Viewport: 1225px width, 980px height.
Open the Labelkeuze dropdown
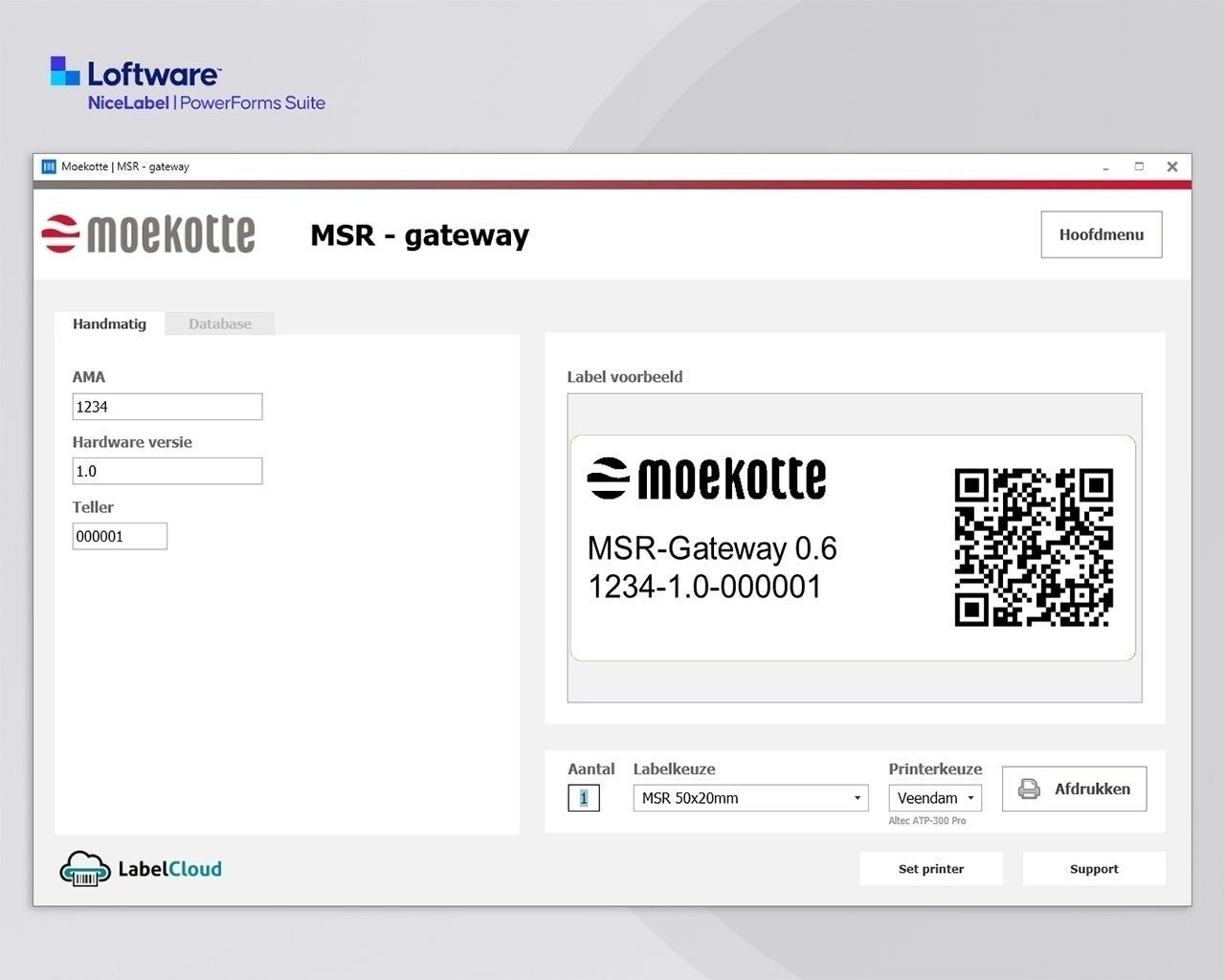(750, 798)
